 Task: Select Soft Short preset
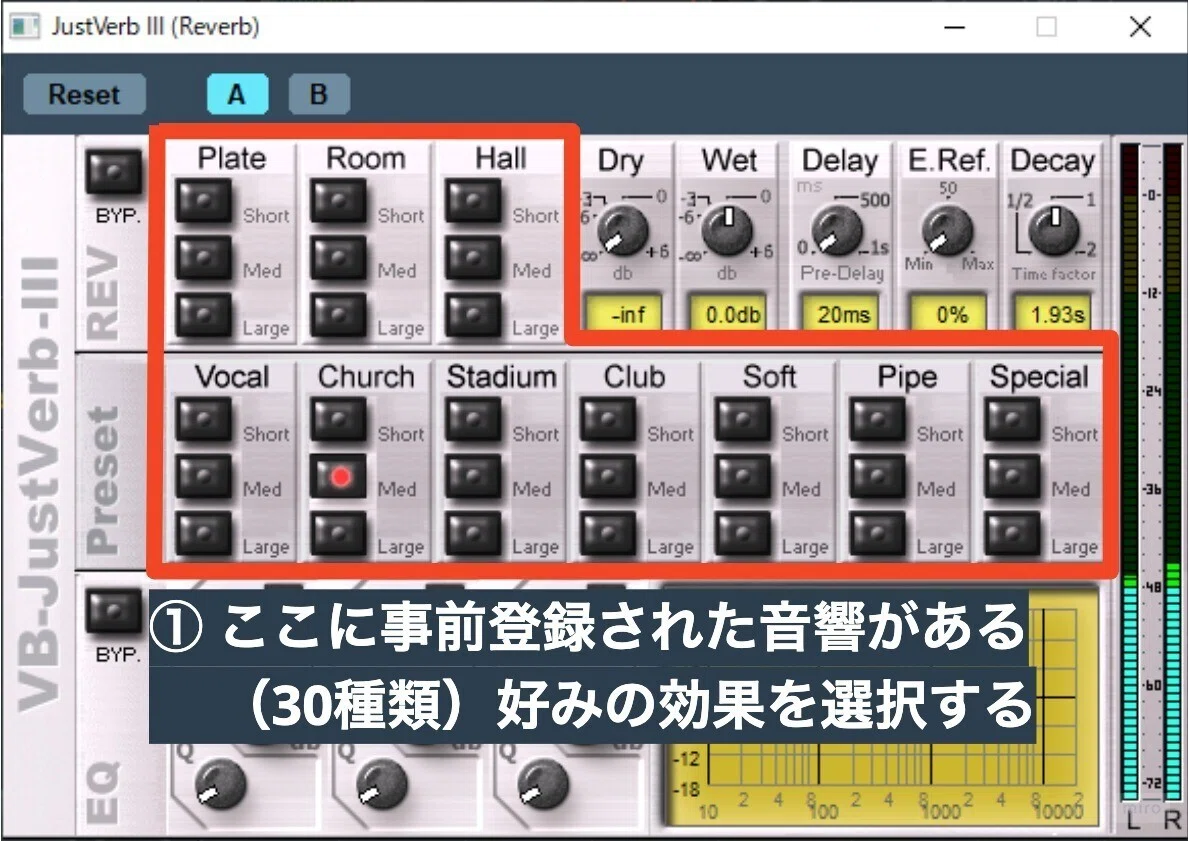point(742,420)
